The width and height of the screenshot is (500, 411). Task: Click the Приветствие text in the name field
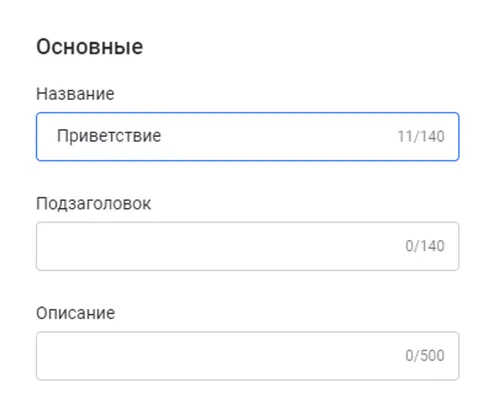109,136
